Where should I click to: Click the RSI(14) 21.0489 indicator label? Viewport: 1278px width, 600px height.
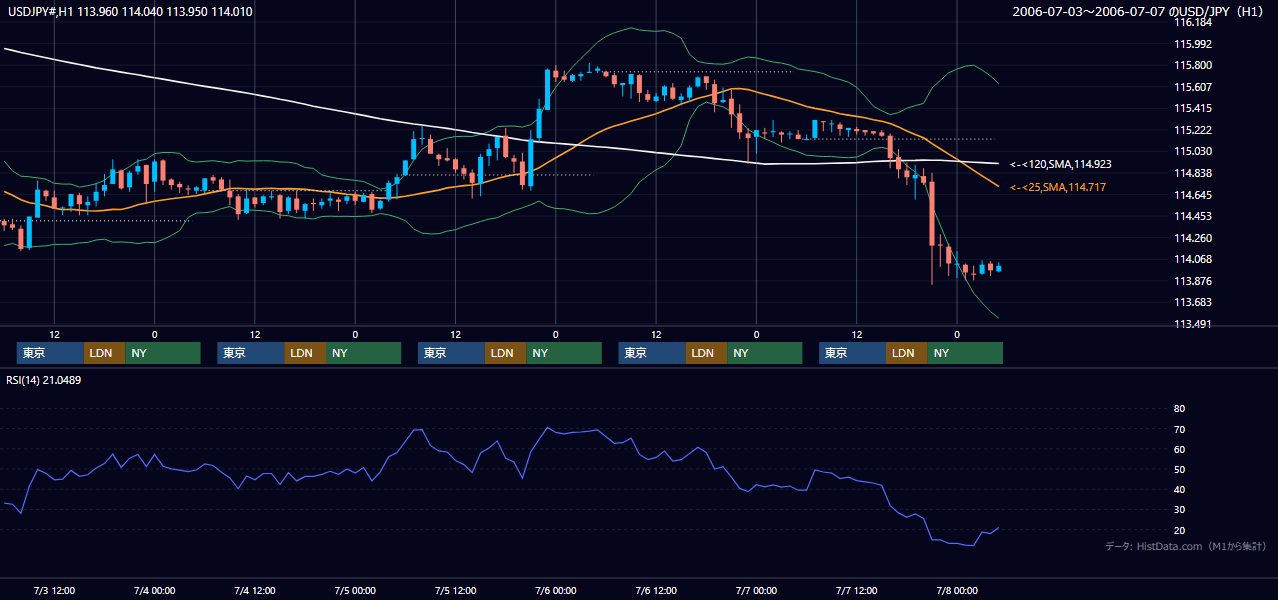[x=44, y=379]
